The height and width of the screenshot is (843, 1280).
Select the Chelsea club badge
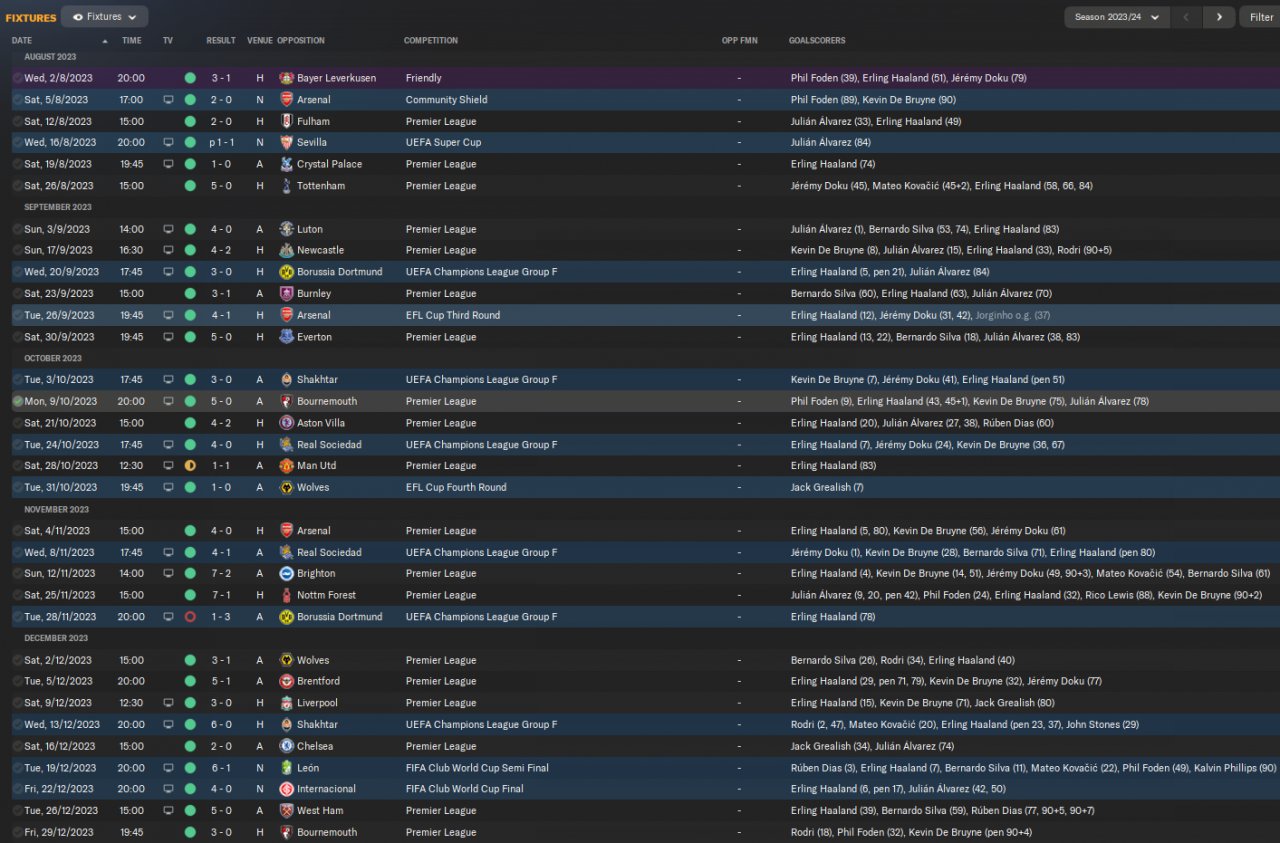coord(286,746)
